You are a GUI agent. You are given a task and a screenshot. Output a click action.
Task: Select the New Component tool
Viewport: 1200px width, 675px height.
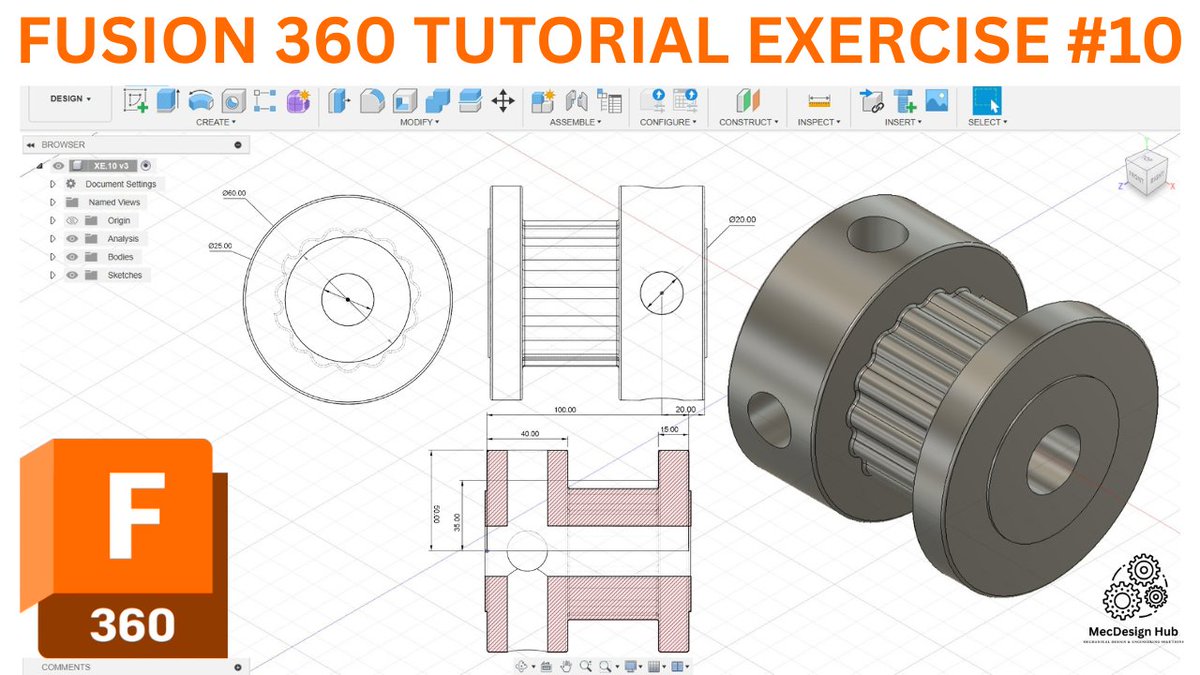point(543,100)
